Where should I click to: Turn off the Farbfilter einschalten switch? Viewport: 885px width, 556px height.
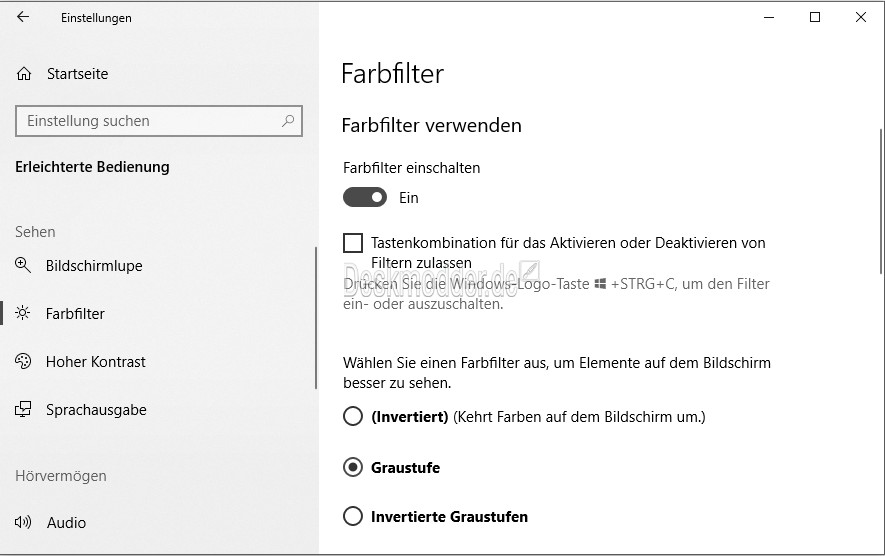tap(365, 197)
